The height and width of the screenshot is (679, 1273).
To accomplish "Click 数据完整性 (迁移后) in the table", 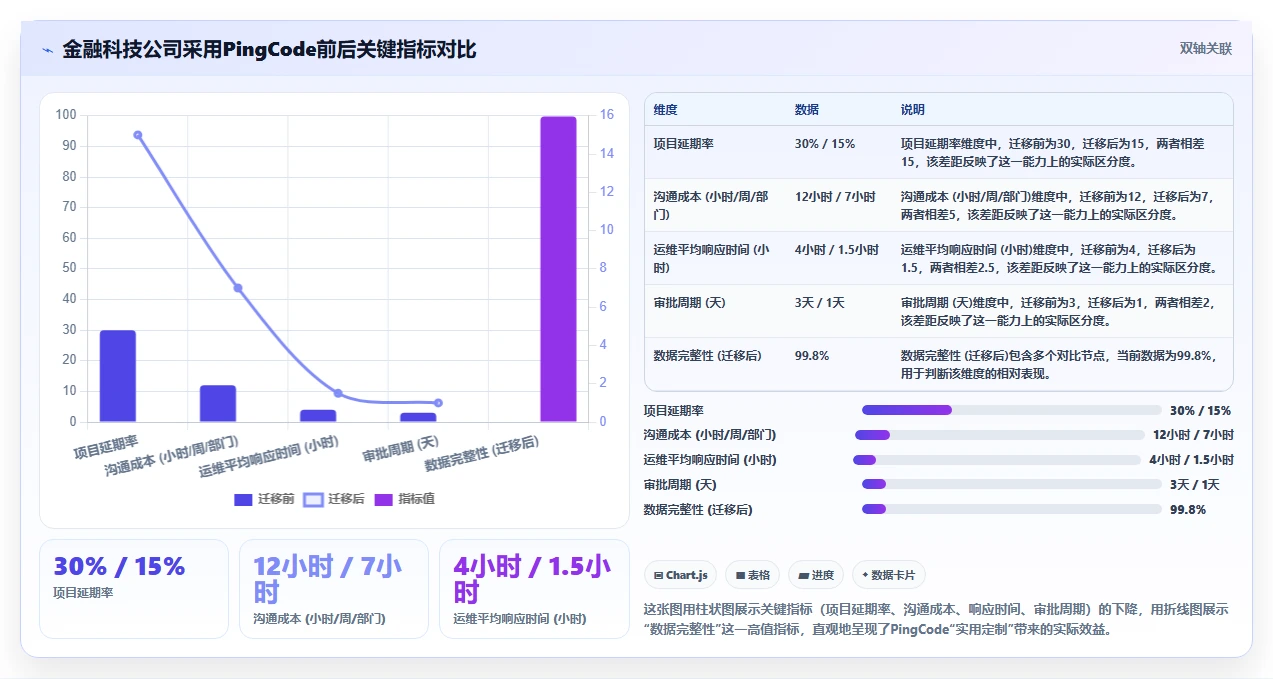I will point(707,356).
